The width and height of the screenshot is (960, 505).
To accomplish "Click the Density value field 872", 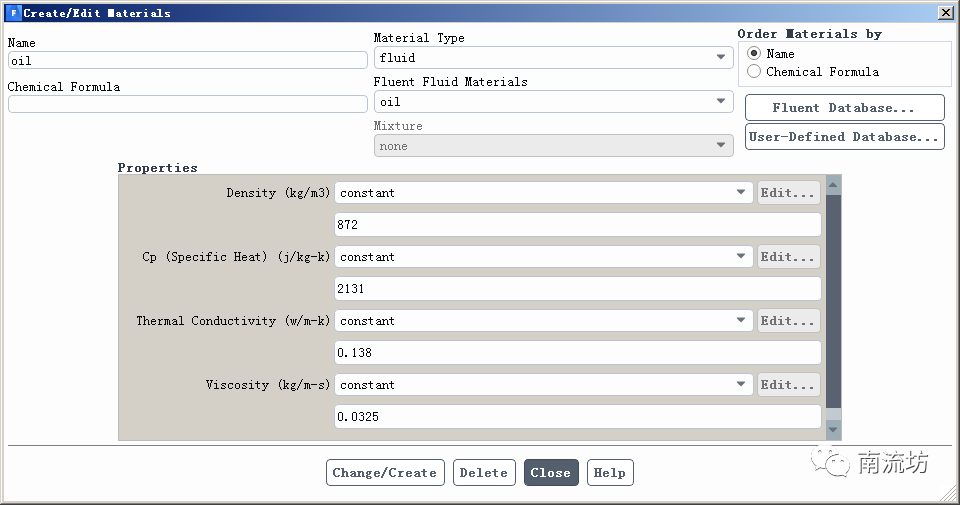I will coord(577,225).
